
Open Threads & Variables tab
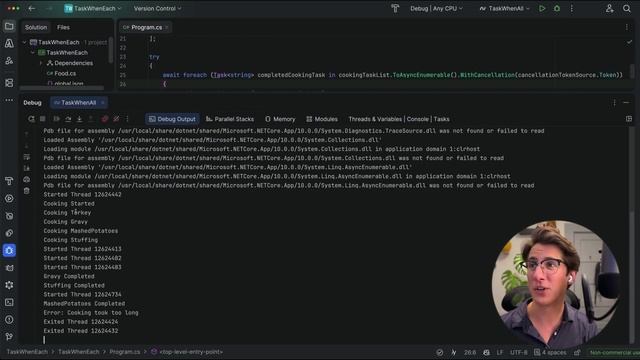pos(375,119)
